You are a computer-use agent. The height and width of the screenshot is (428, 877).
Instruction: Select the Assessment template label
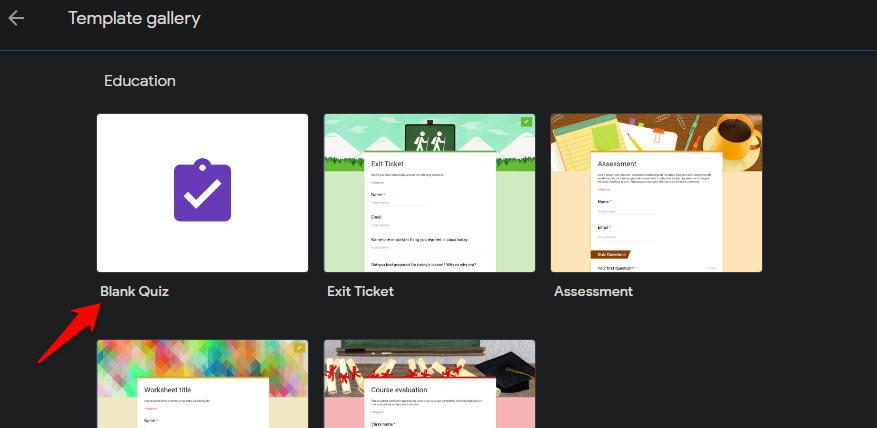pyautogui.click(x=593, y=291)
